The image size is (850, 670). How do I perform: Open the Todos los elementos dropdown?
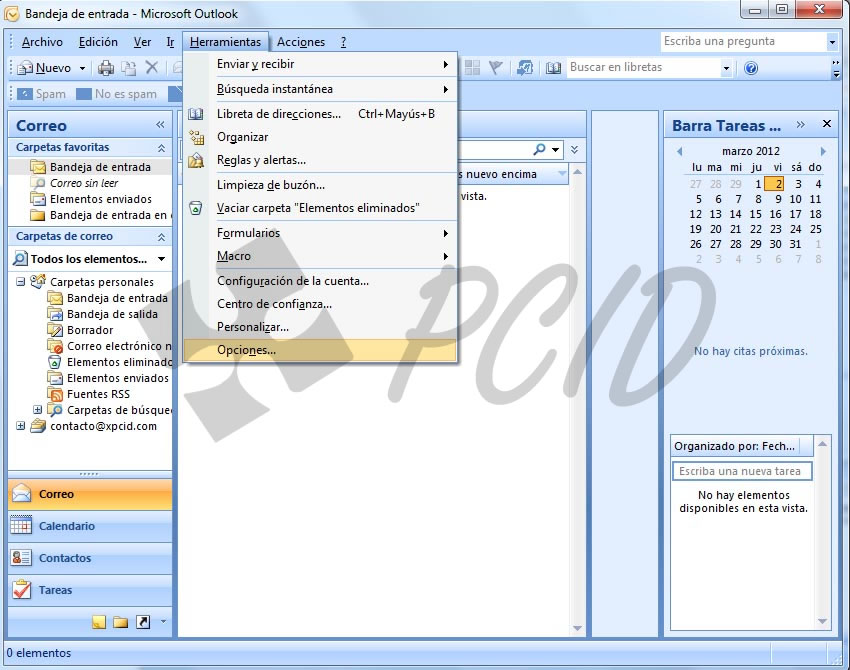161,259
